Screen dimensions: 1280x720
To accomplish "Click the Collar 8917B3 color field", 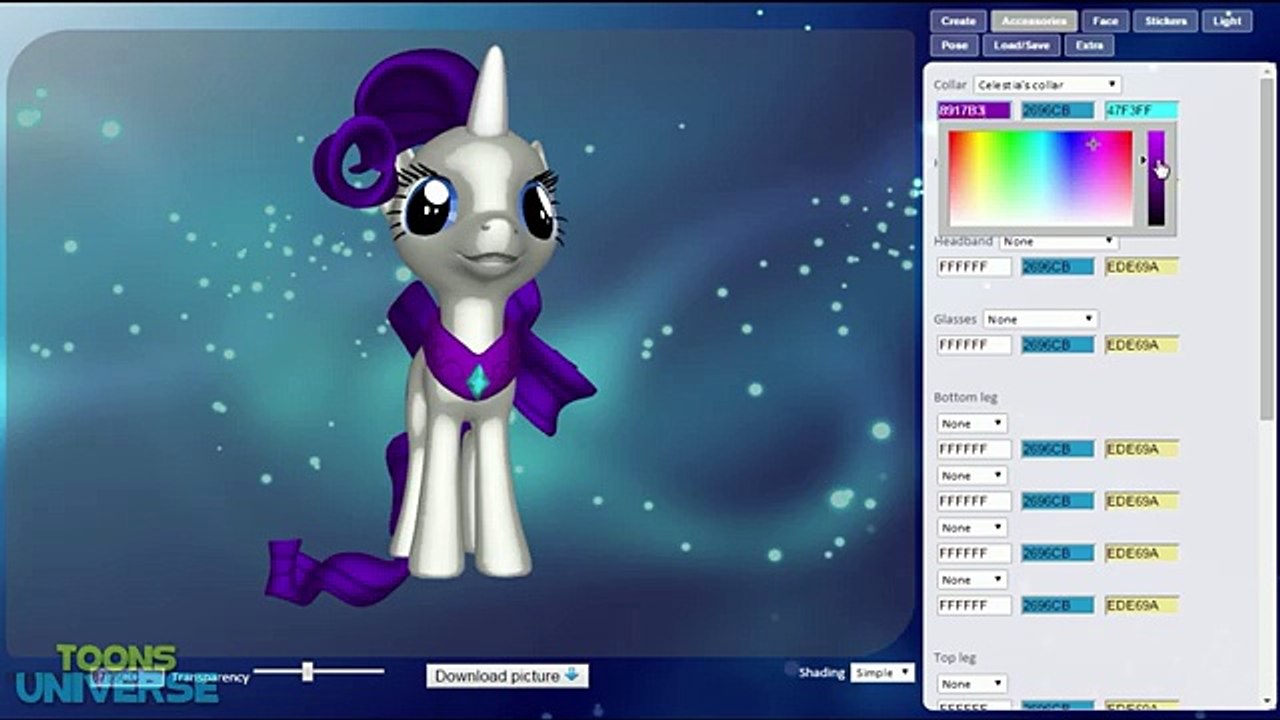I will click(x=974, y=111).
